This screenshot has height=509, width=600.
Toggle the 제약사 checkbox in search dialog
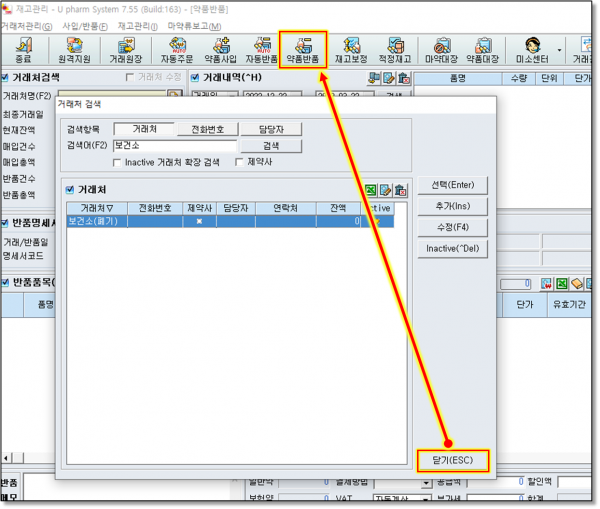239,162
